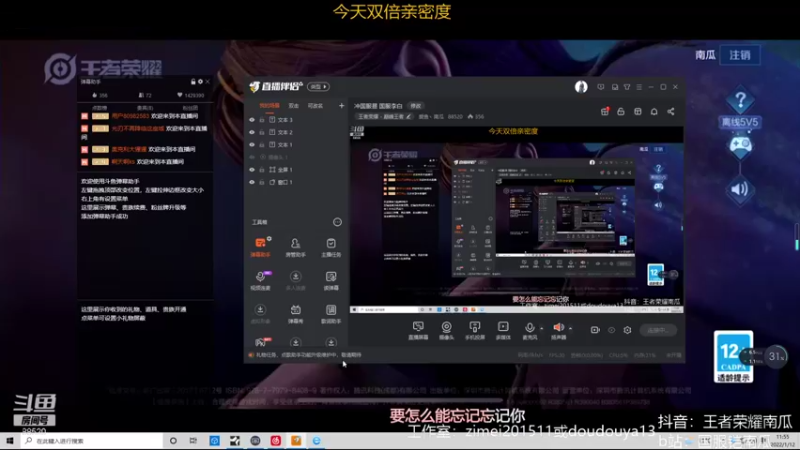The width and height of the screenshot is (800, 450).
Task: Click the 麦克风 microphone icon
Action: point(530,328)
